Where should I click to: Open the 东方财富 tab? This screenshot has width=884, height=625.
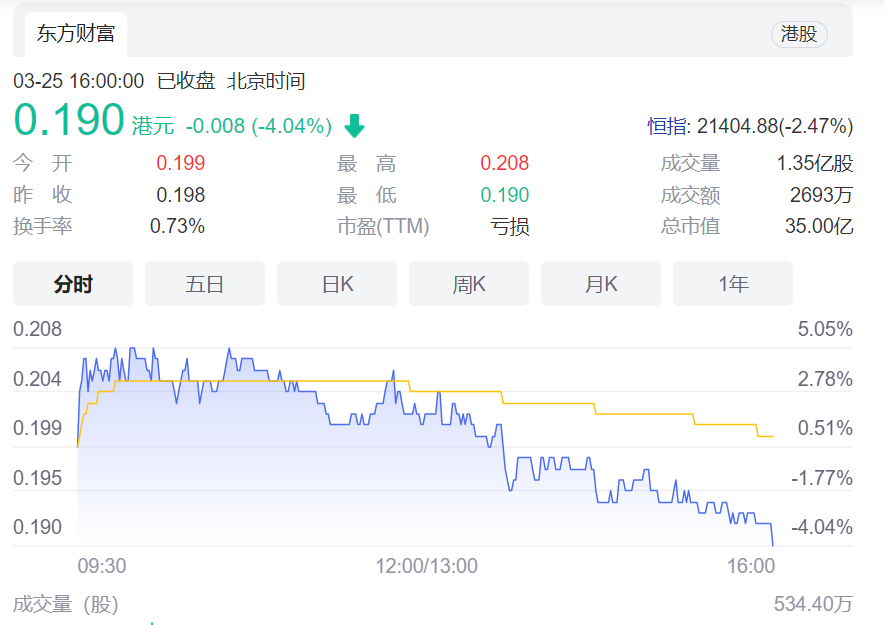76,34
